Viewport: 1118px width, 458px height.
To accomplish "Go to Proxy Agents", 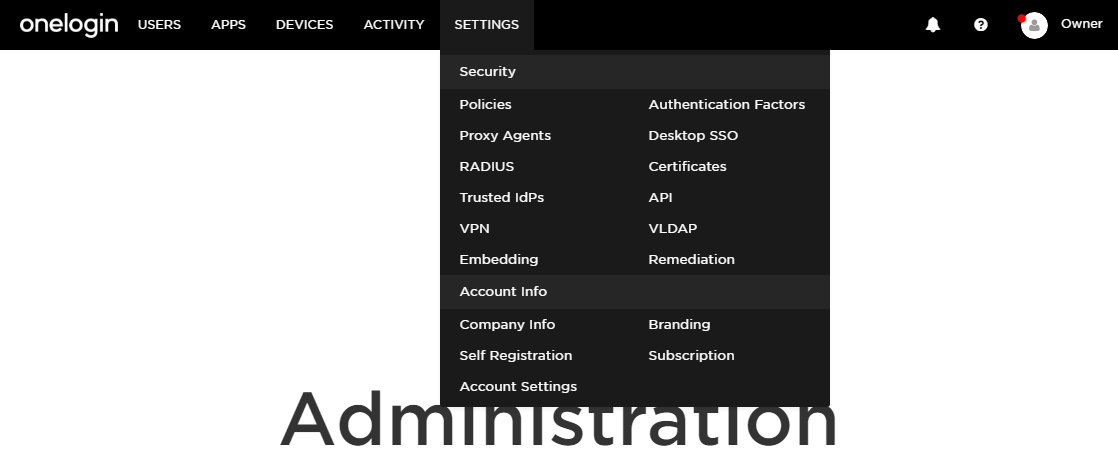I will pyautogui.click(x=505, y=136).
